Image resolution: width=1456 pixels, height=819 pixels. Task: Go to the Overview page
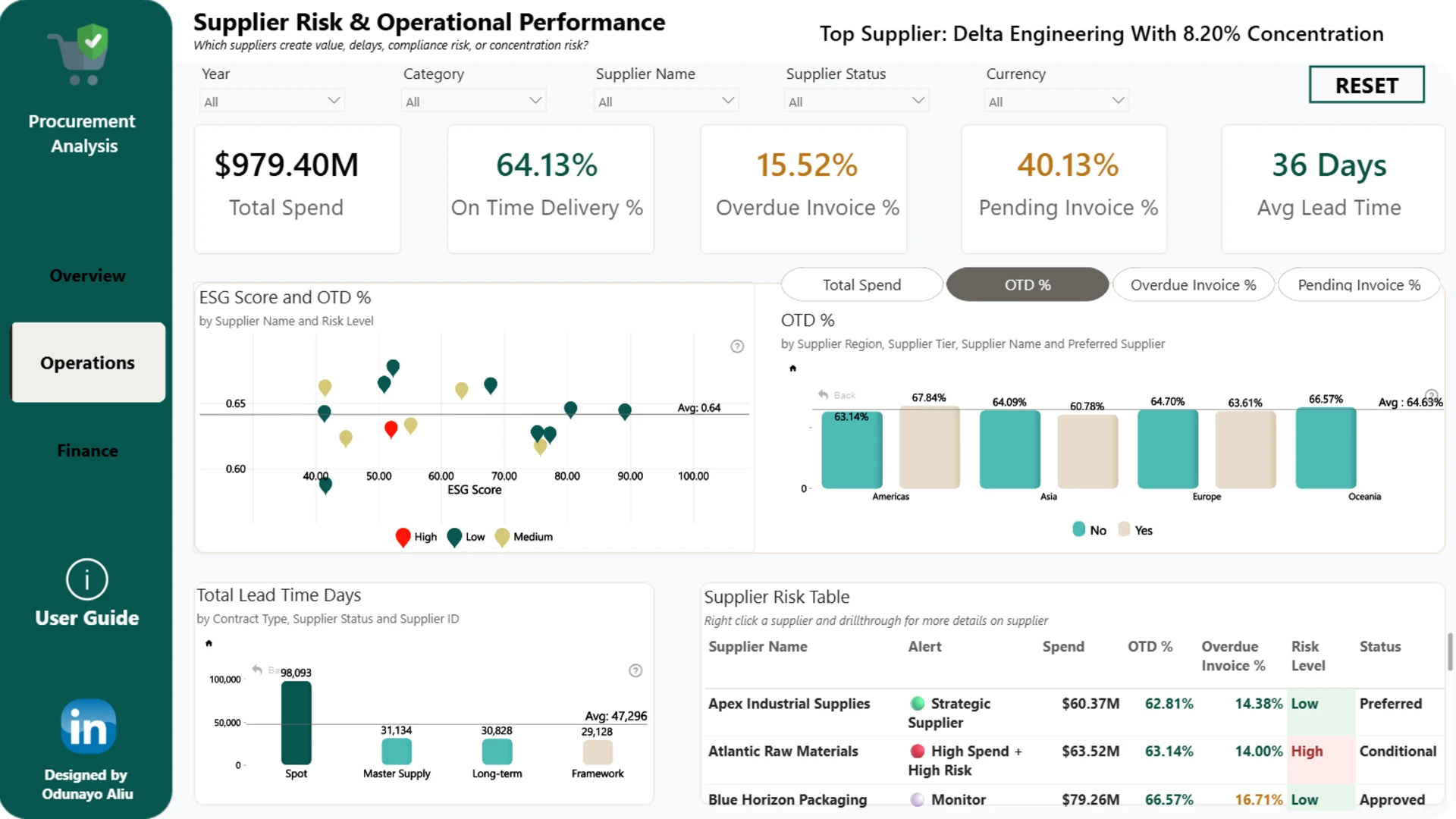88,276
